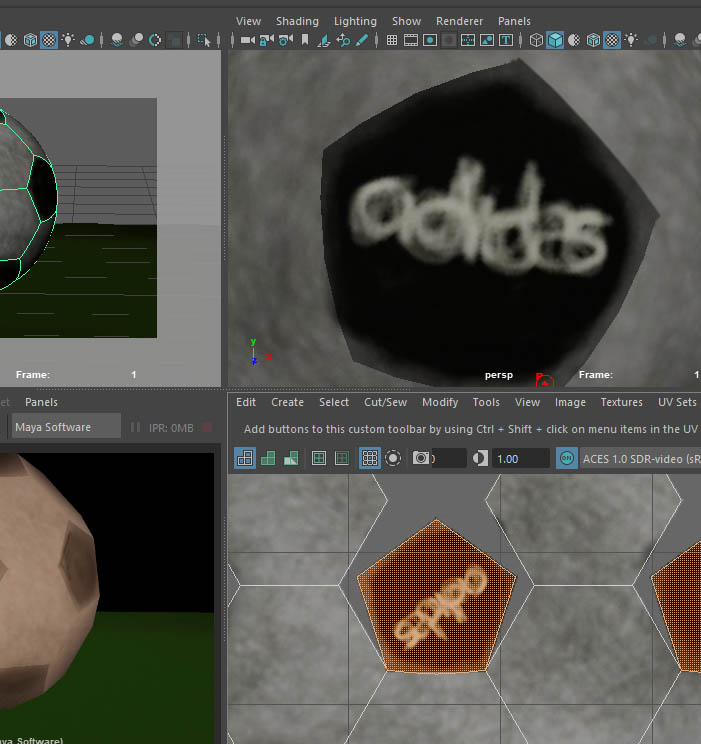Screen dimensions: 701x744
Task: Click the UV Editor pixel snap circle icon
Action: pyautogui.click(x=393, y=458)
